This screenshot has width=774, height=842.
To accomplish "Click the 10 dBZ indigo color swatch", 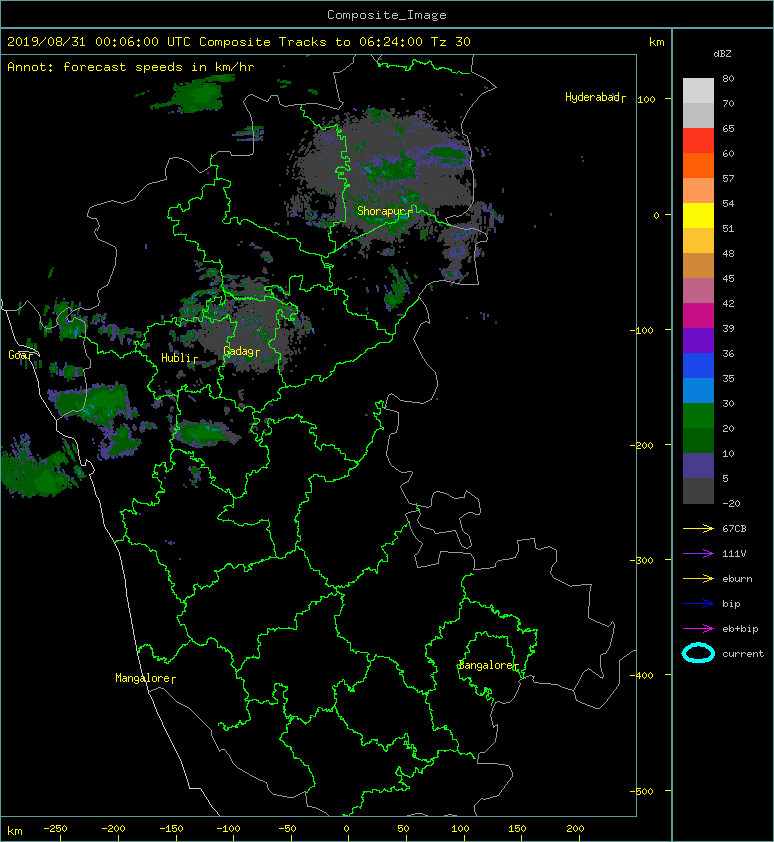I will [698, 466].
